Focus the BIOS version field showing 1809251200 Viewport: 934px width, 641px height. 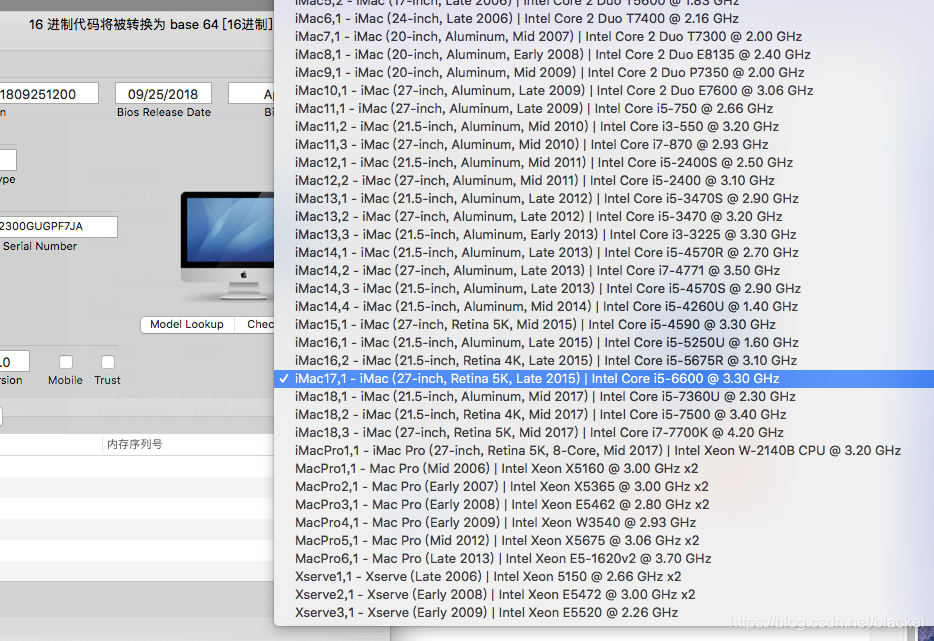coord(49,94)
